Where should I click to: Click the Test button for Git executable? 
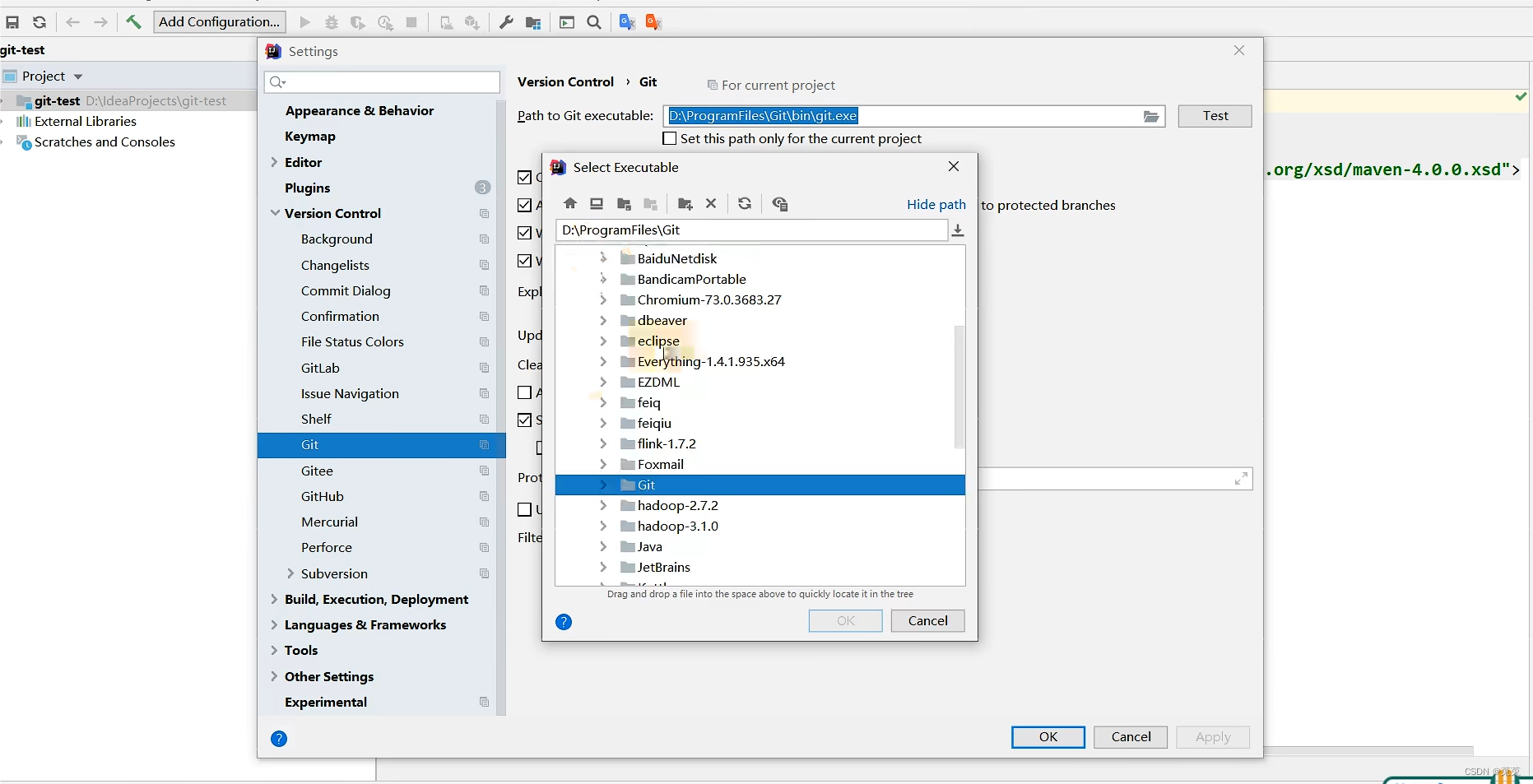click(x=1215, y=116)
